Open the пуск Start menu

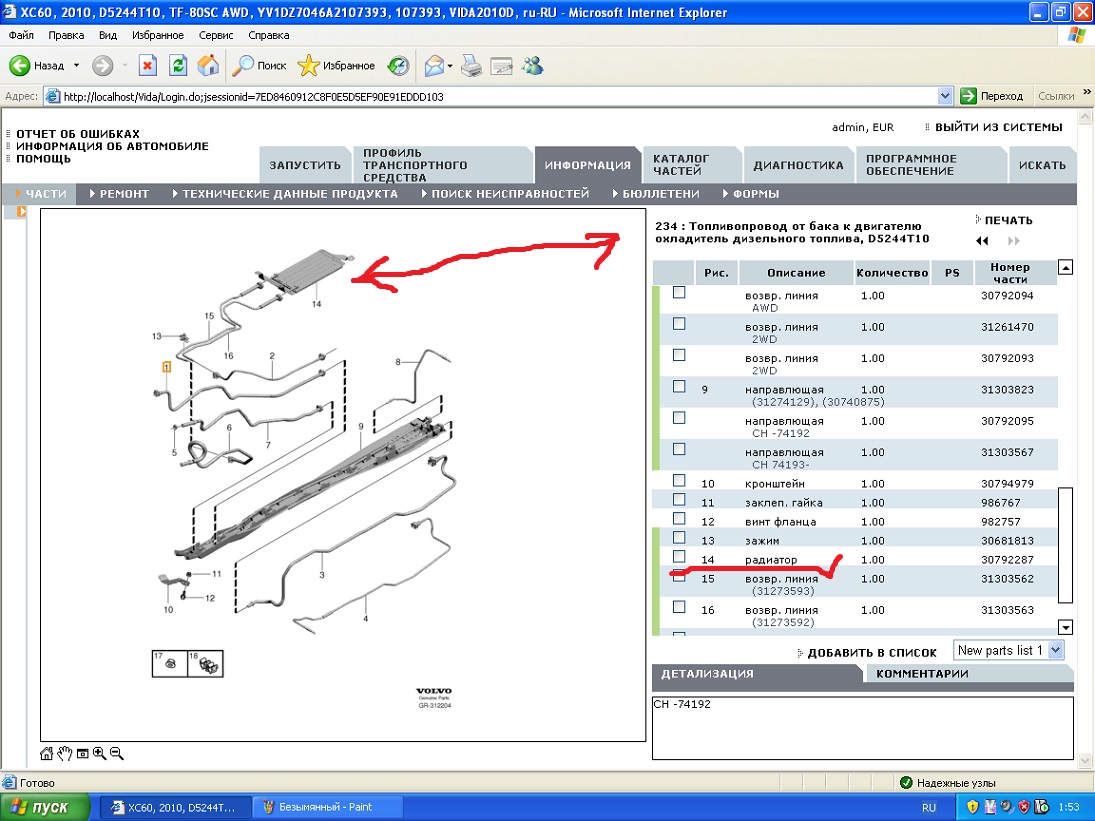[x=45, y=807]
